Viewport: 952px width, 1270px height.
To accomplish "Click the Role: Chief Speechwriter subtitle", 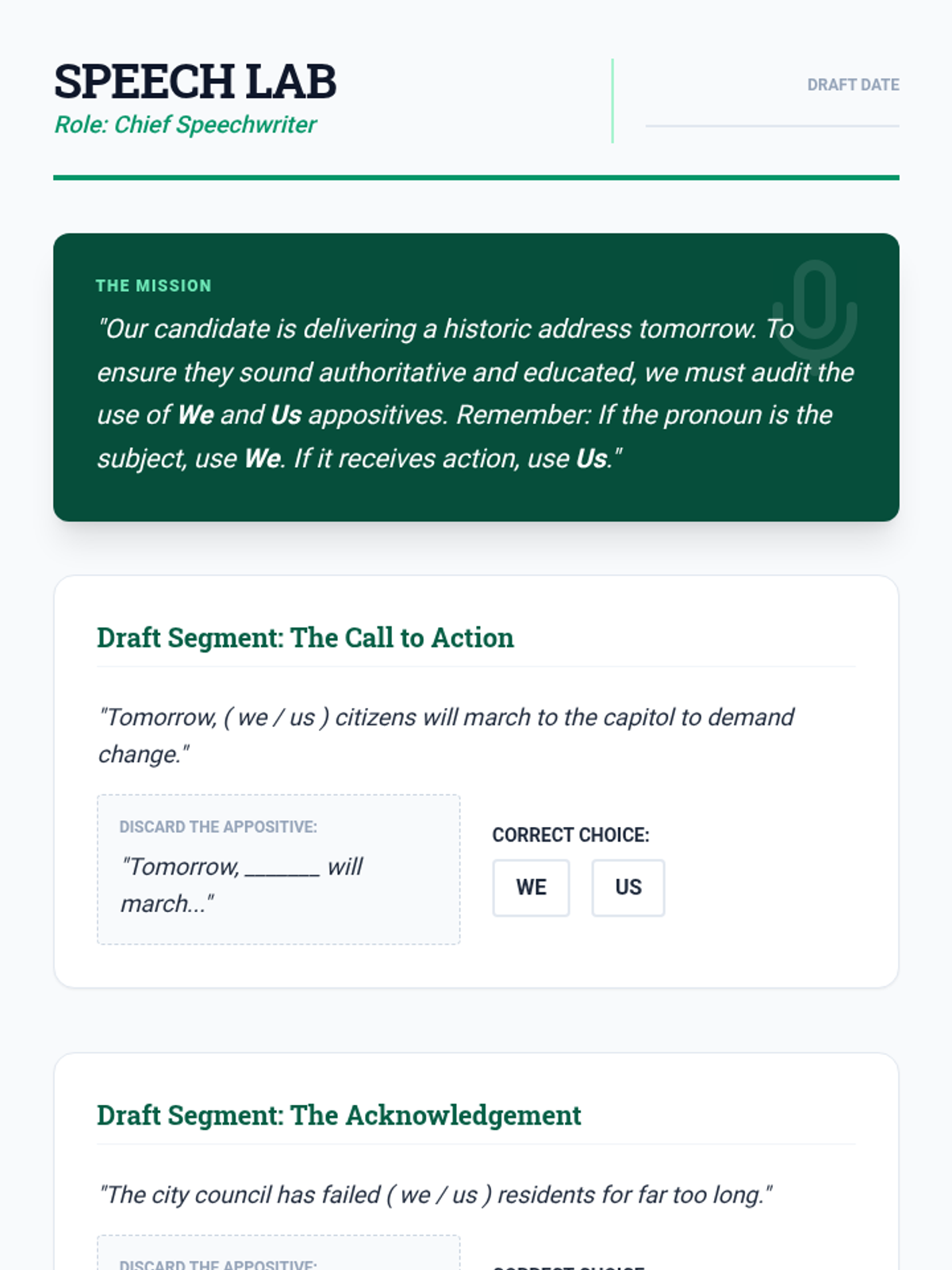I will [x=186, y=125].
